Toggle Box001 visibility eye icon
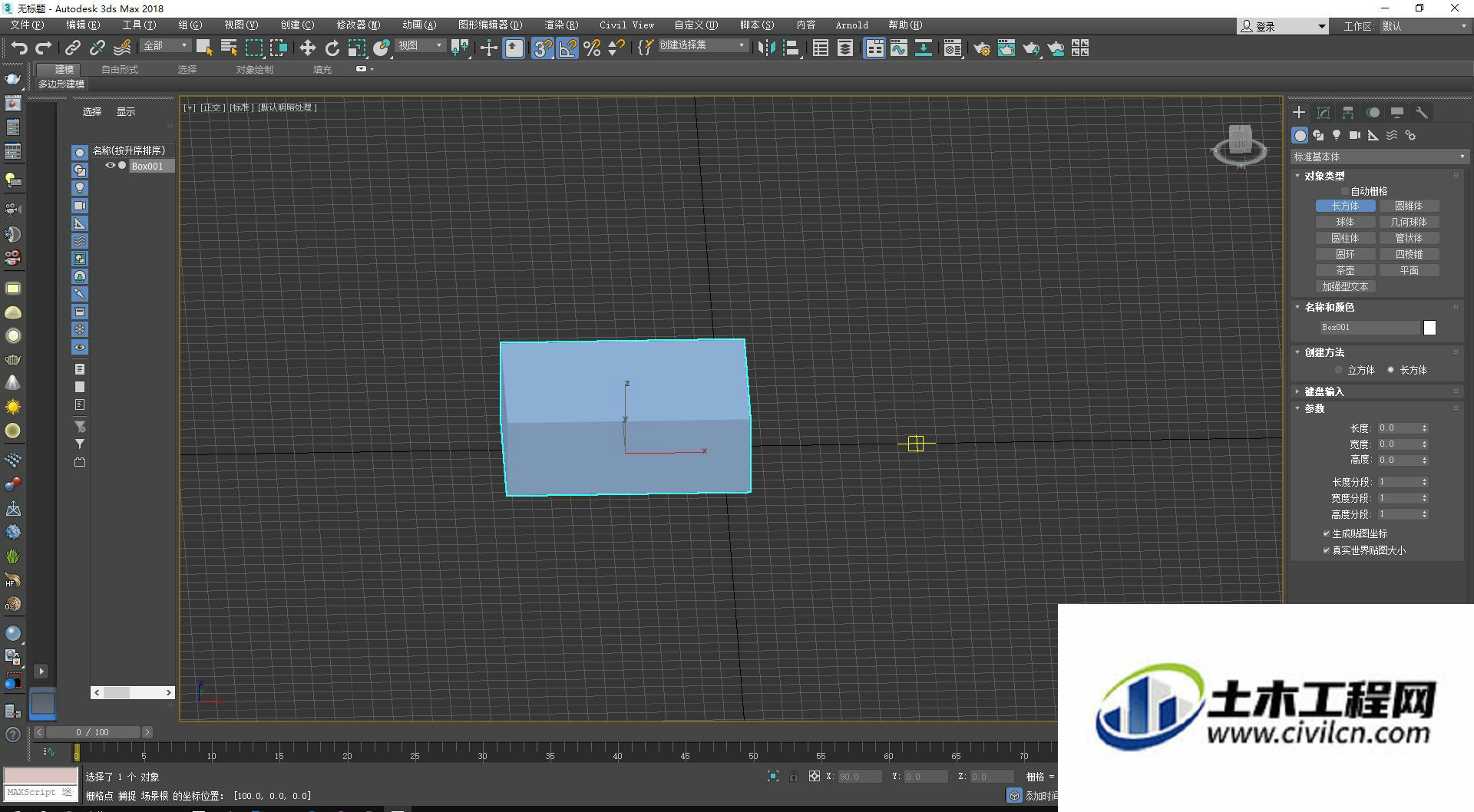The image size is (1474, 812). click(x=110, y=166)
